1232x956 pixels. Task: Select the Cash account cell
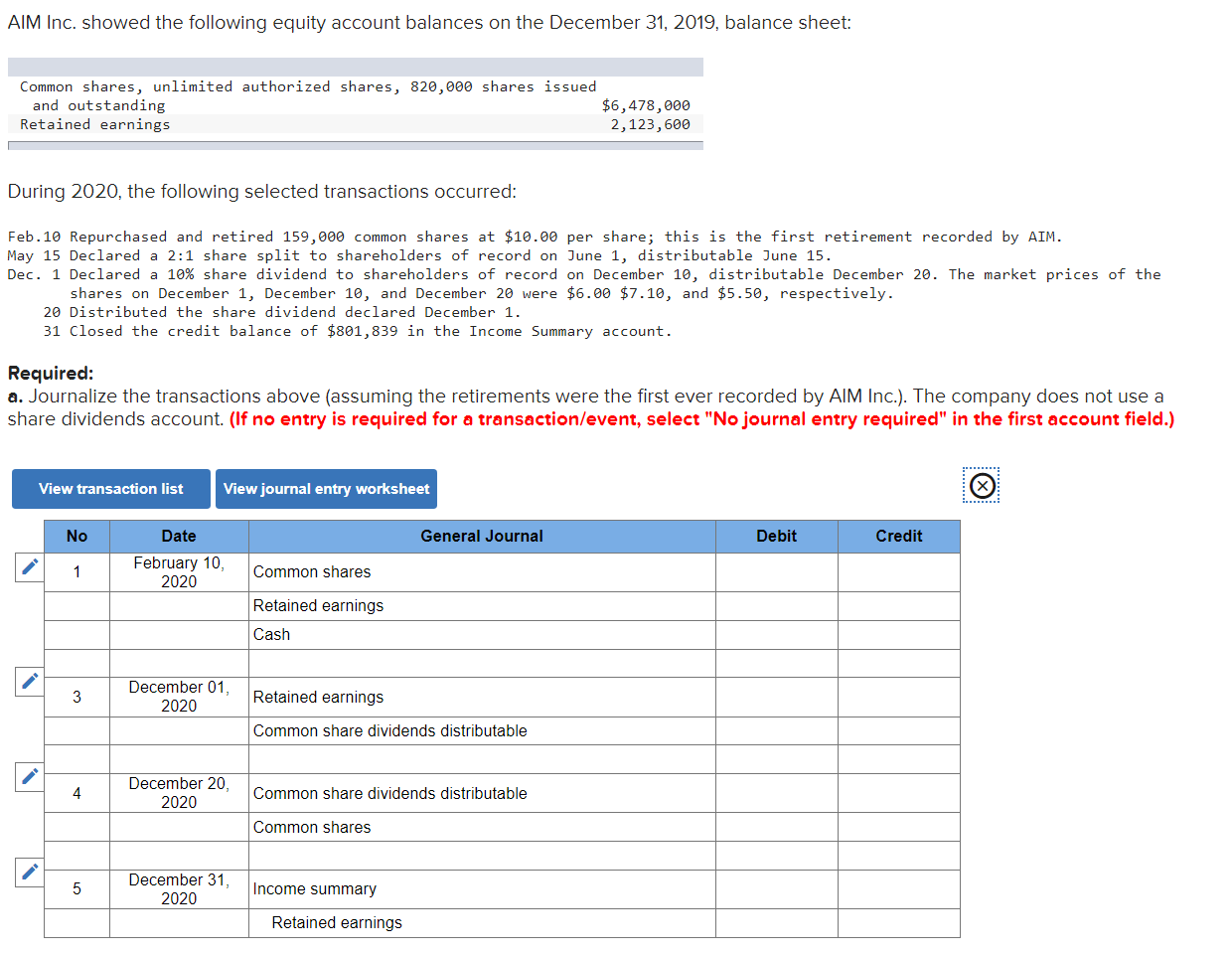(482, 635)
